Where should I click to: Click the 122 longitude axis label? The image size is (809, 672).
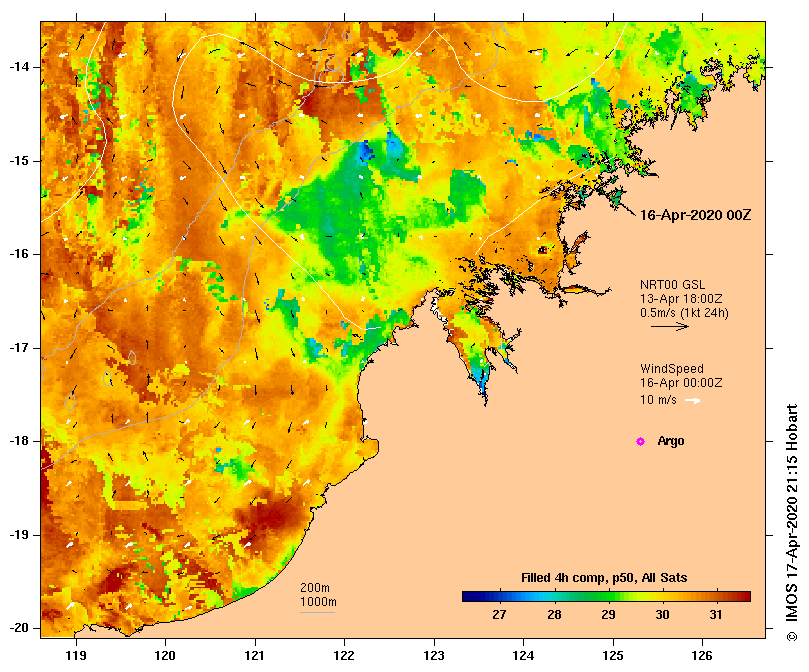344,656
